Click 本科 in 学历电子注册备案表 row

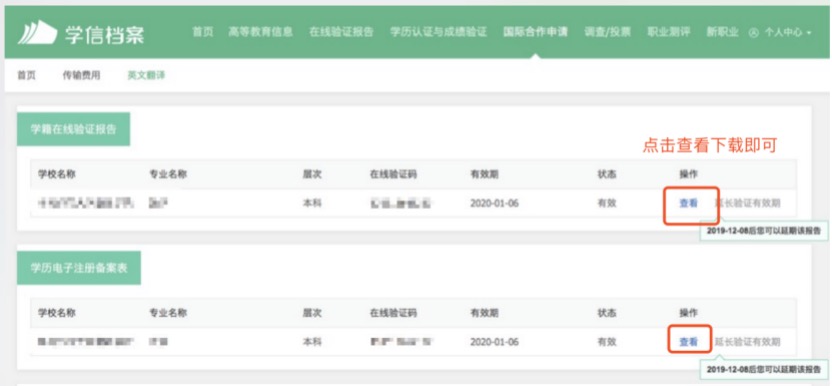tap(312, 342)
